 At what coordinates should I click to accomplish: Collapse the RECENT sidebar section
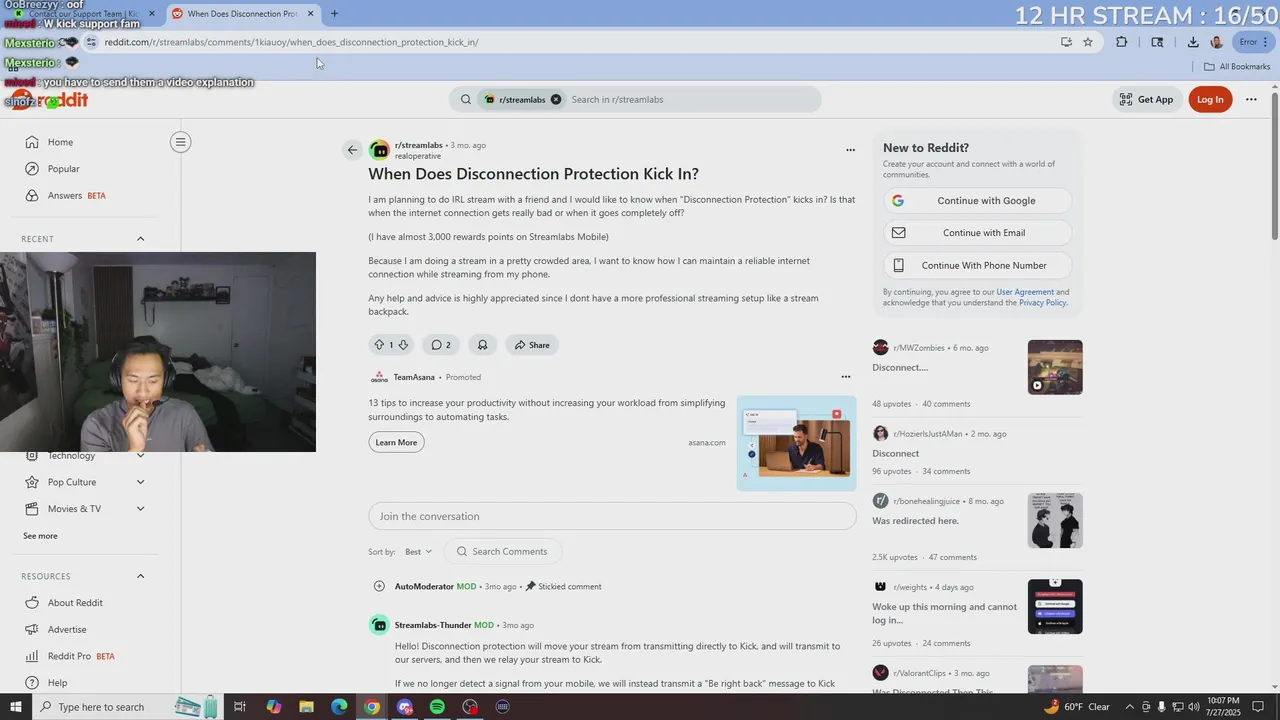pos(140,239)
